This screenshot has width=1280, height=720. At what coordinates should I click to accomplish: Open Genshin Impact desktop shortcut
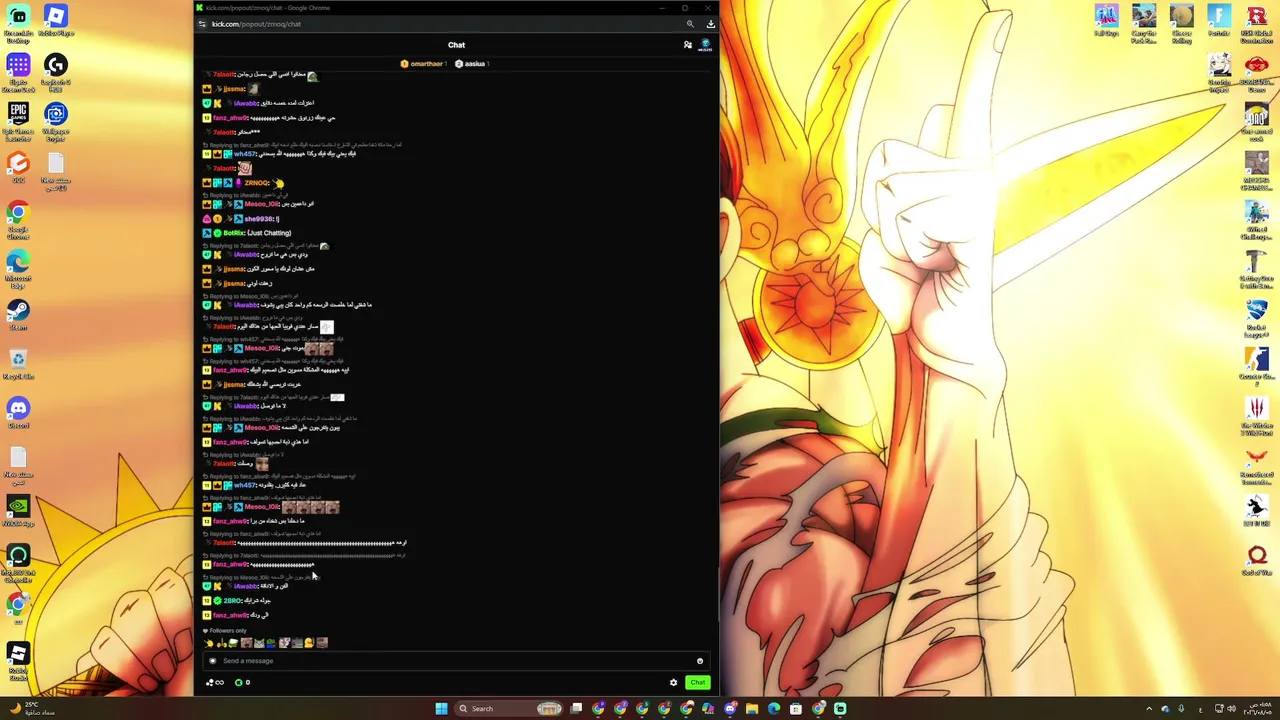click(x=1219, y=71)
